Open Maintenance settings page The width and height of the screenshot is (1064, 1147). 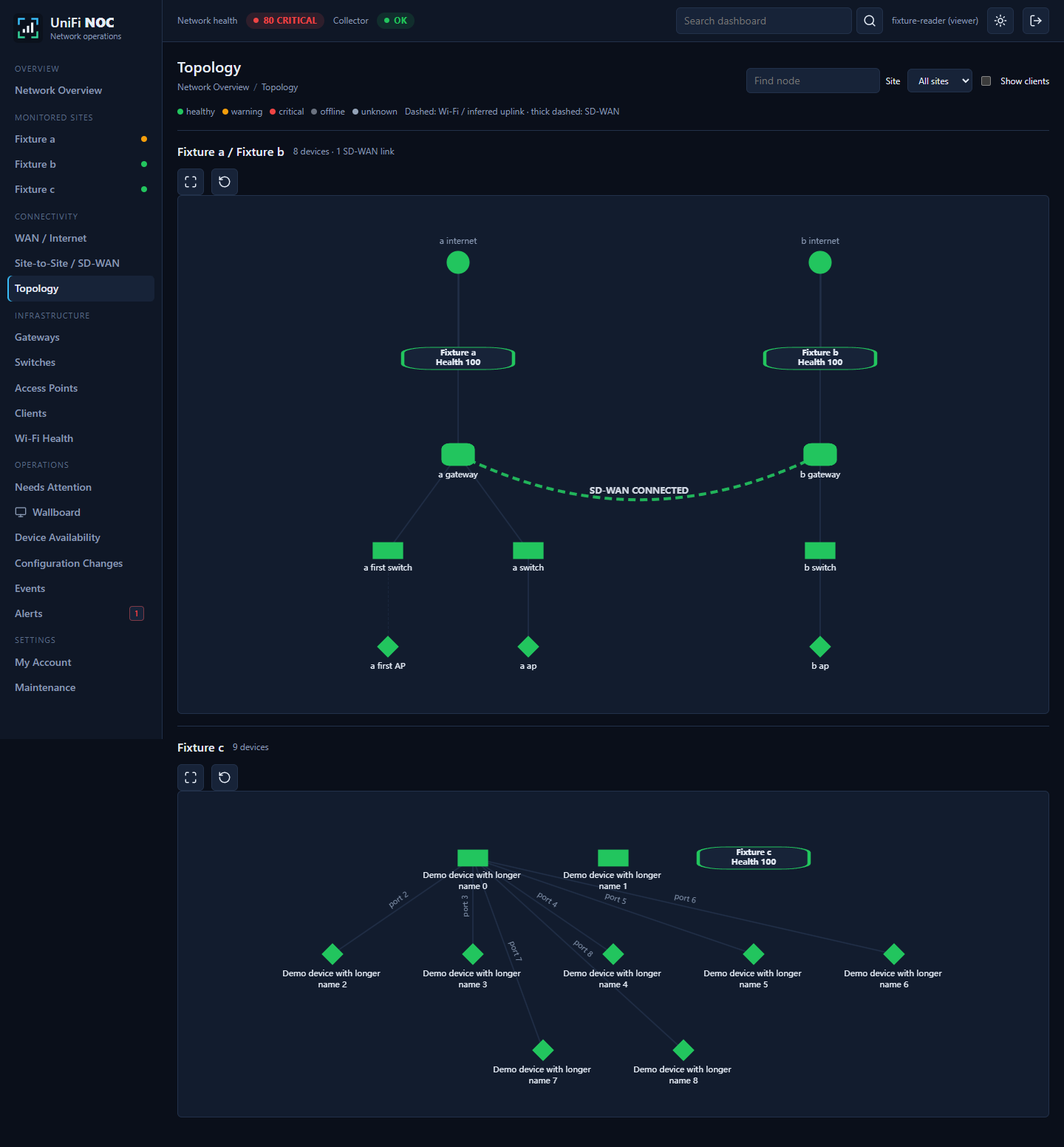tap(81, 687)
